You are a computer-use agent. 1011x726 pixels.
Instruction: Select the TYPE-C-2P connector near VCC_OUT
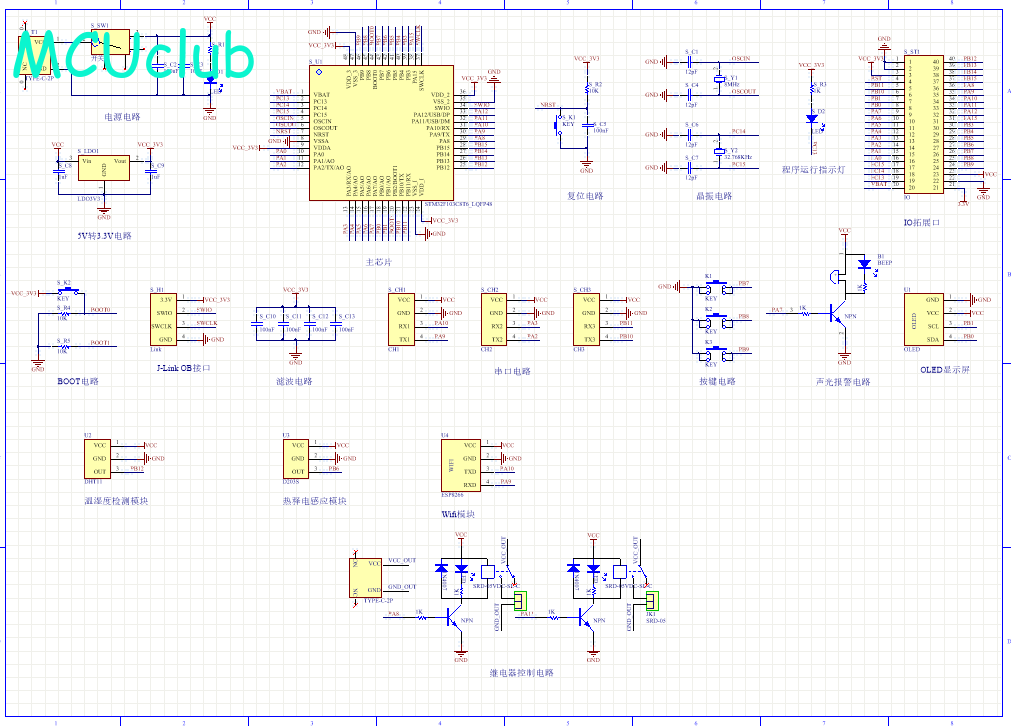[366, 578]
